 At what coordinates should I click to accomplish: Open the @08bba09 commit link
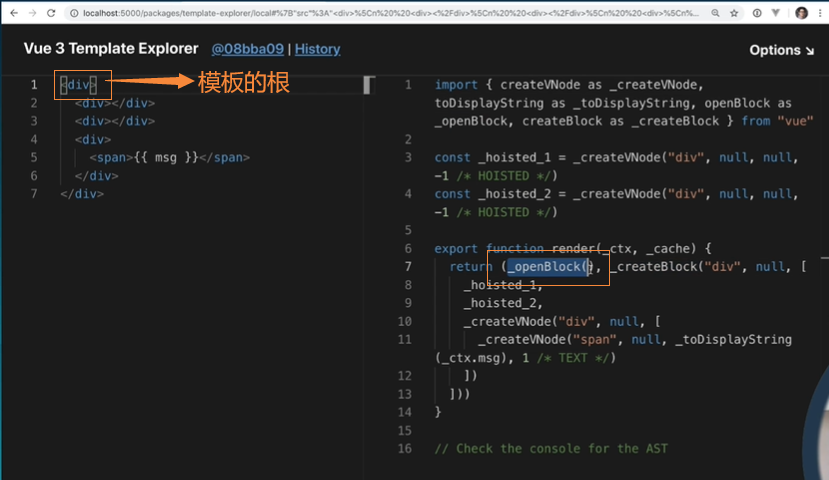(x=247, y=49)
